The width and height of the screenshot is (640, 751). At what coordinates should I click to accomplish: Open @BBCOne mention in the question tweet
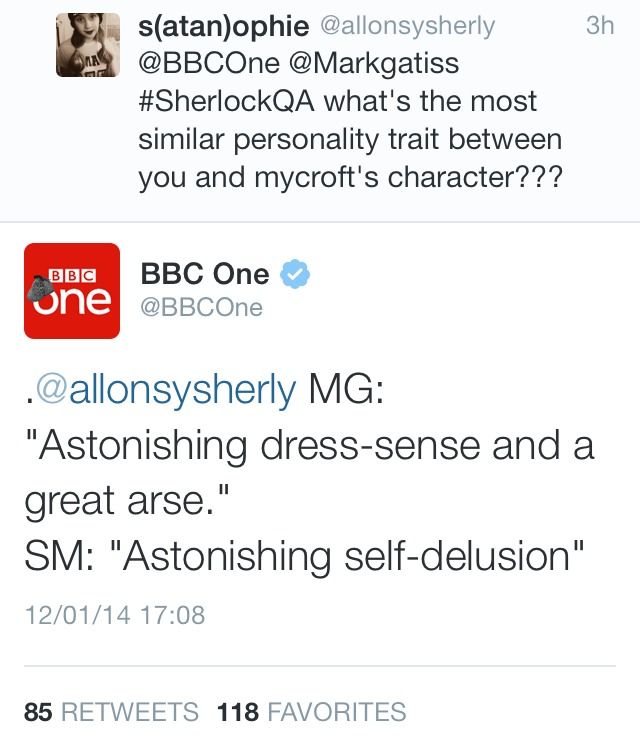click(x=208, y=63)
